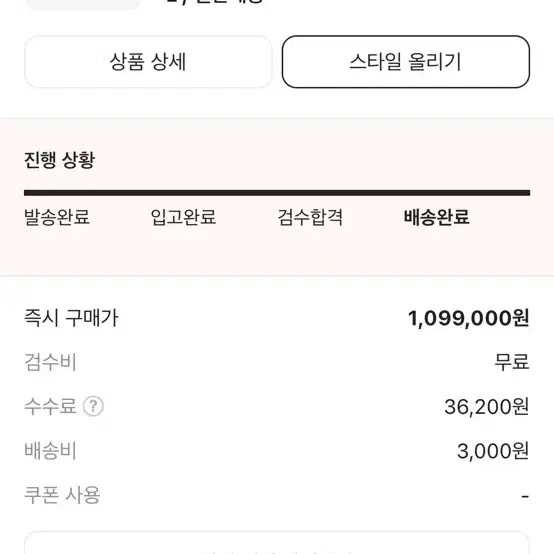Select the bold 배송완료 progress step
554x554 pixels.
[437, 217]
